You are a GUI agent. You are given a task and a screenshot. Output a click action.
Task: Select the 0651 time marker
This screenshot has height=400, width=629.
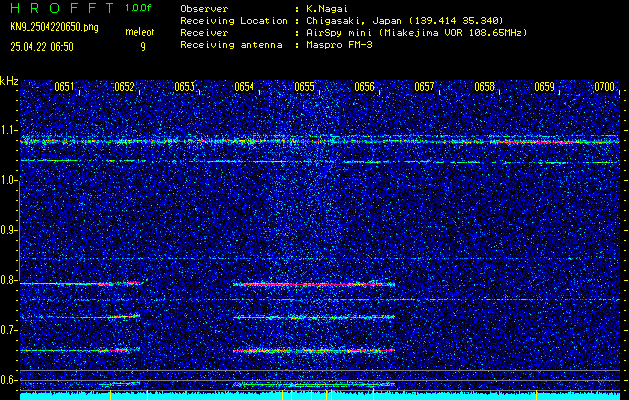(64, 87)
